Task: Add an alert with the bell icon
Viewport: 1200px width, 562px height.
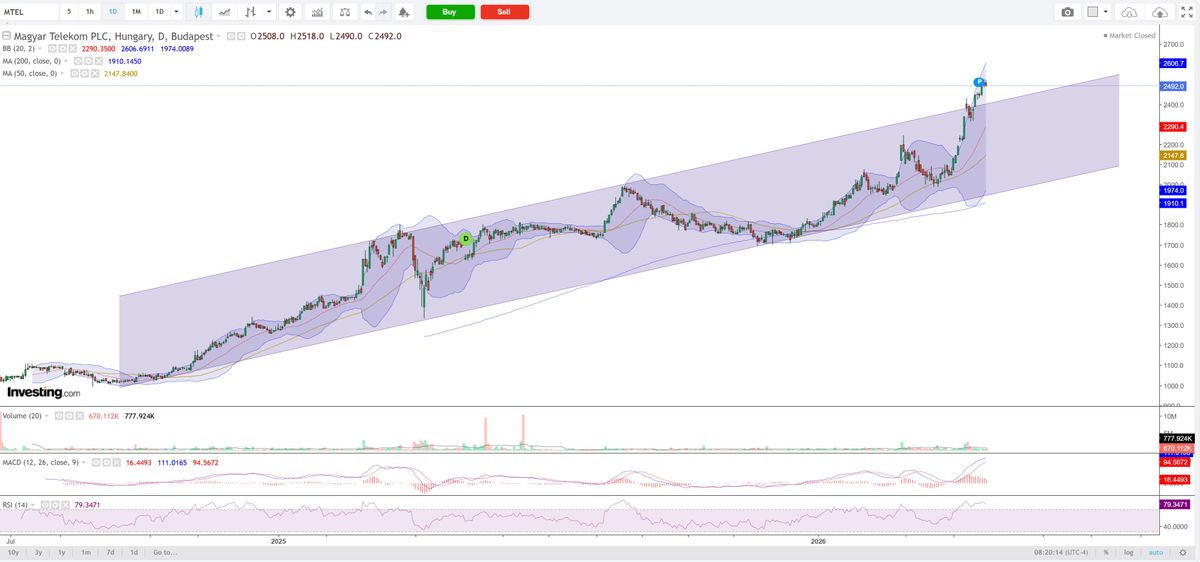Action: (x=403, y=12)
